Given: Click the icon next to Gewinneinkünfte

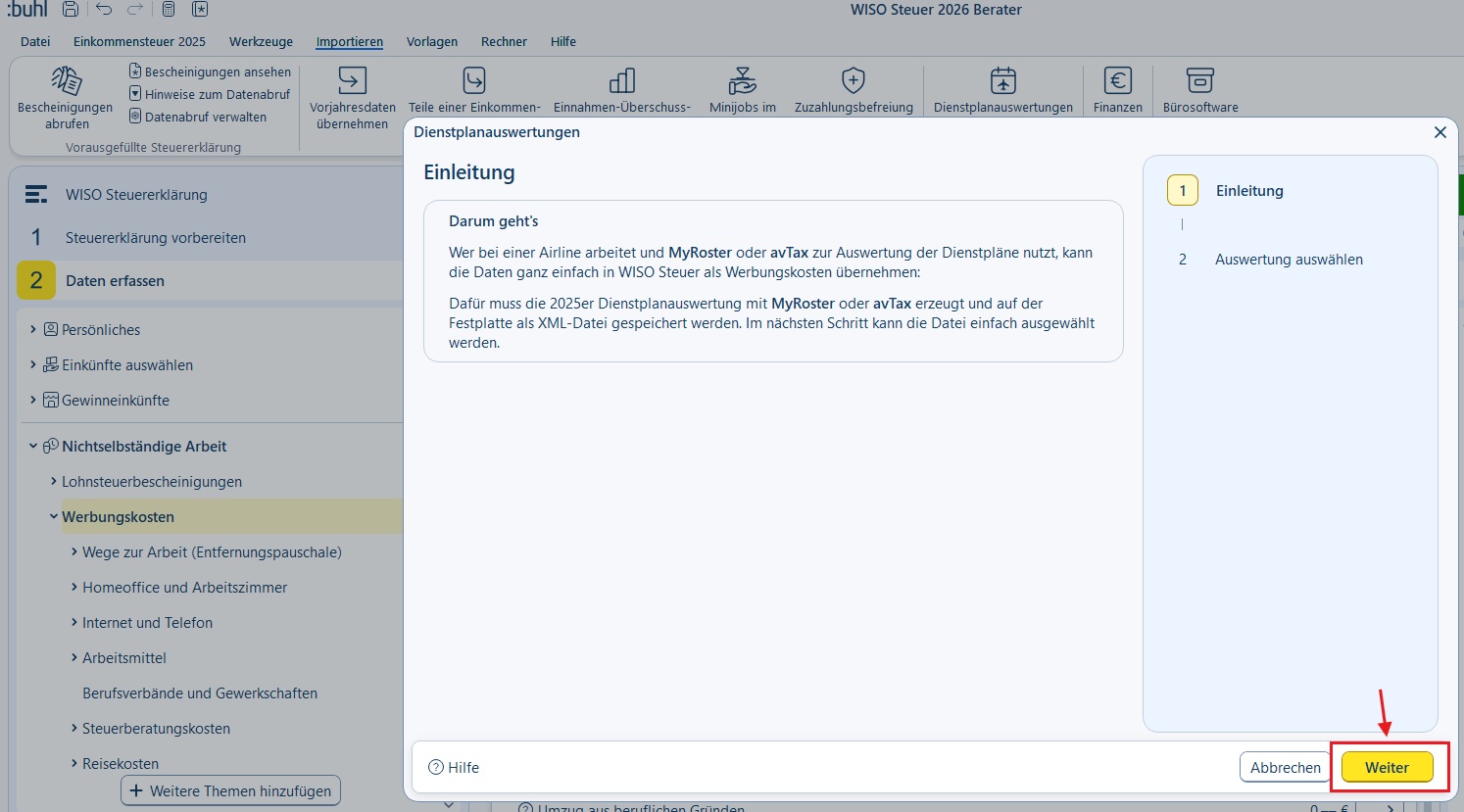Looking at the screenshot, I should [51, 400].
